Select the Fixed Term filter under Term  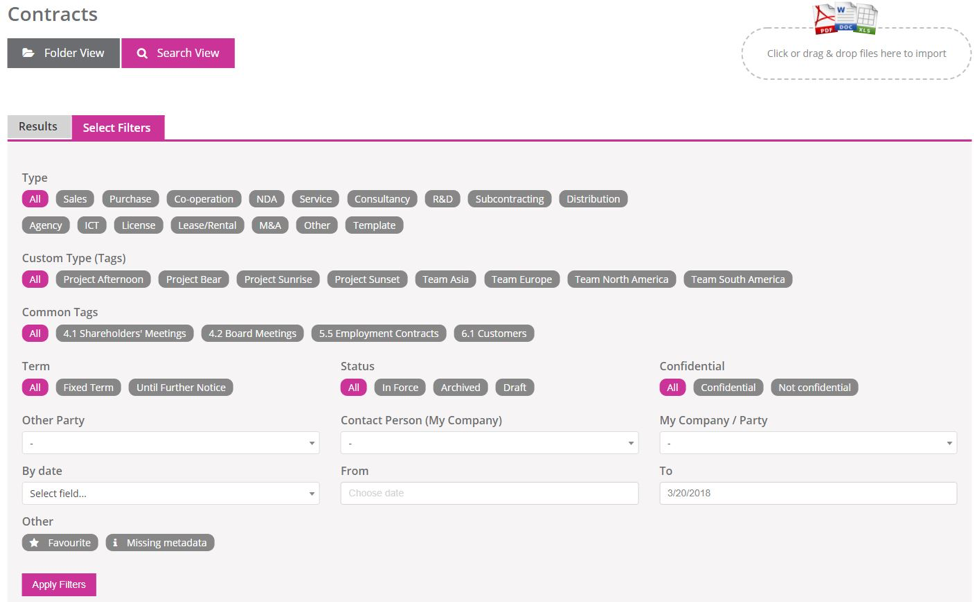click(87, 387)
